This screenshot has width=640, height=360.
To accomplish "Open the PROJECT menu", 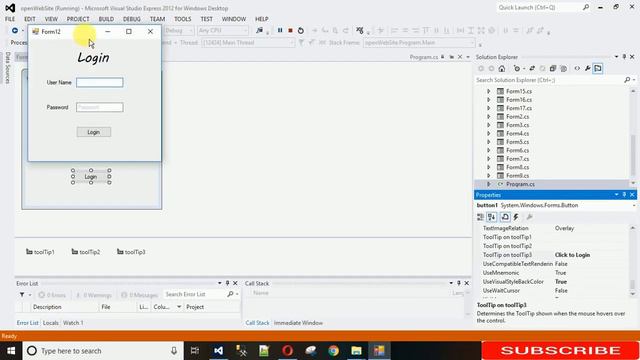I will [x=78, y=19].
